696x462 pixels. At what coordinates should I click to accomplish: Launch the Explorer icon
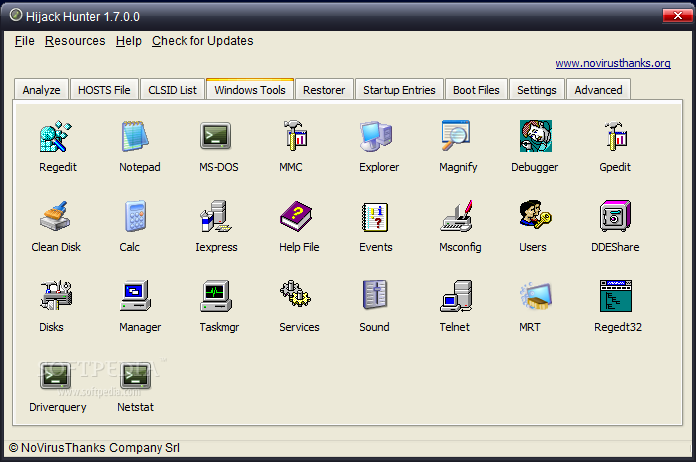click(376, 136)
